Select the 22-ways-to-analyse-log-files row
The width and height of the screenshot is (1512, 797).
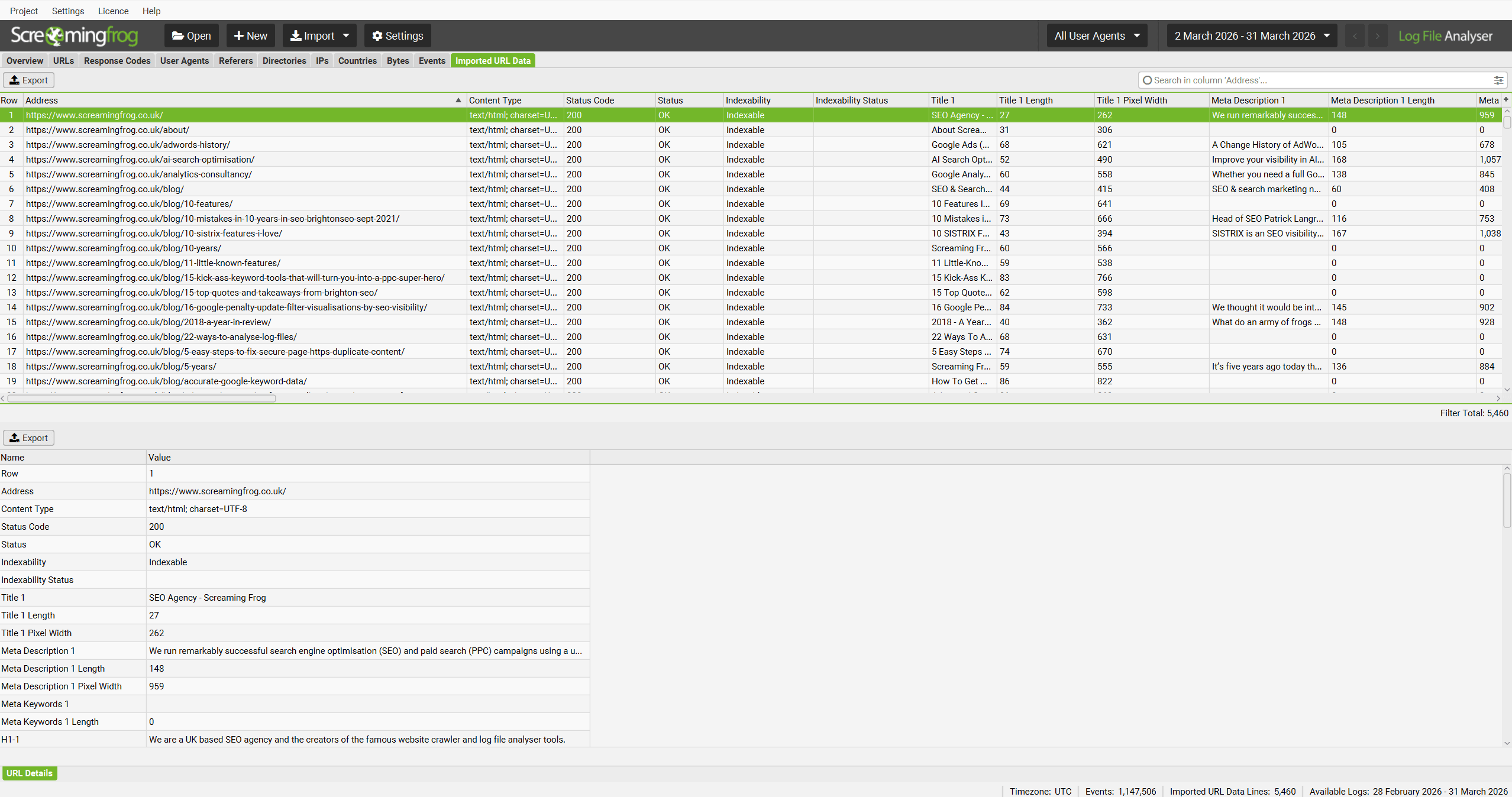[751, 336]
